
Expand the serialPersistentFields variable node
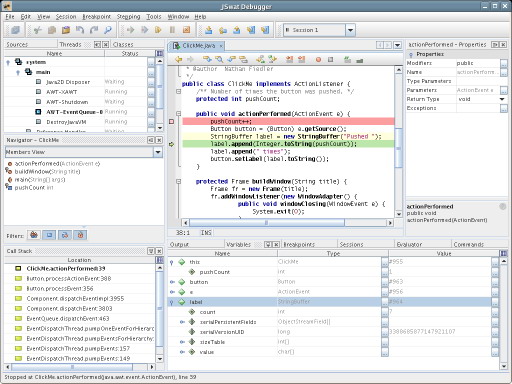(182, 322)
